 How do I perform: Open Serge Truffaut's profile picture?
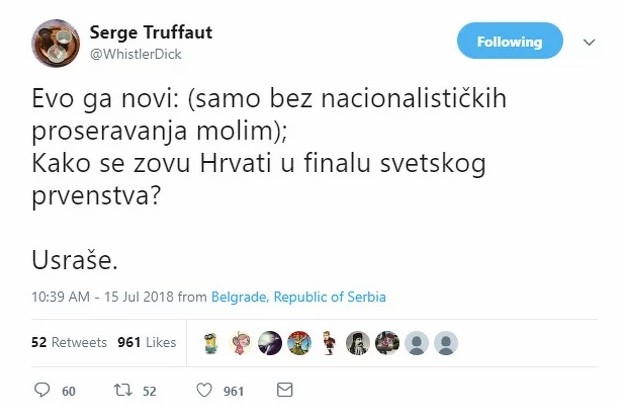(55, 41)
